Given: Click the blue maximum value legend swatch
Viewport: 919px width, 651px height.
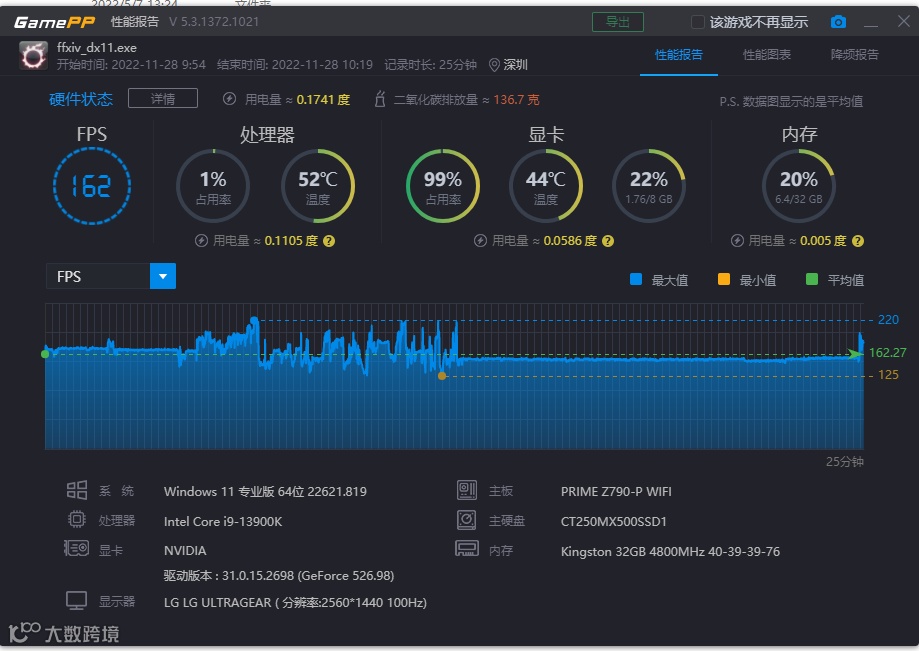Looking at the screenshot, I should [636, 280].
